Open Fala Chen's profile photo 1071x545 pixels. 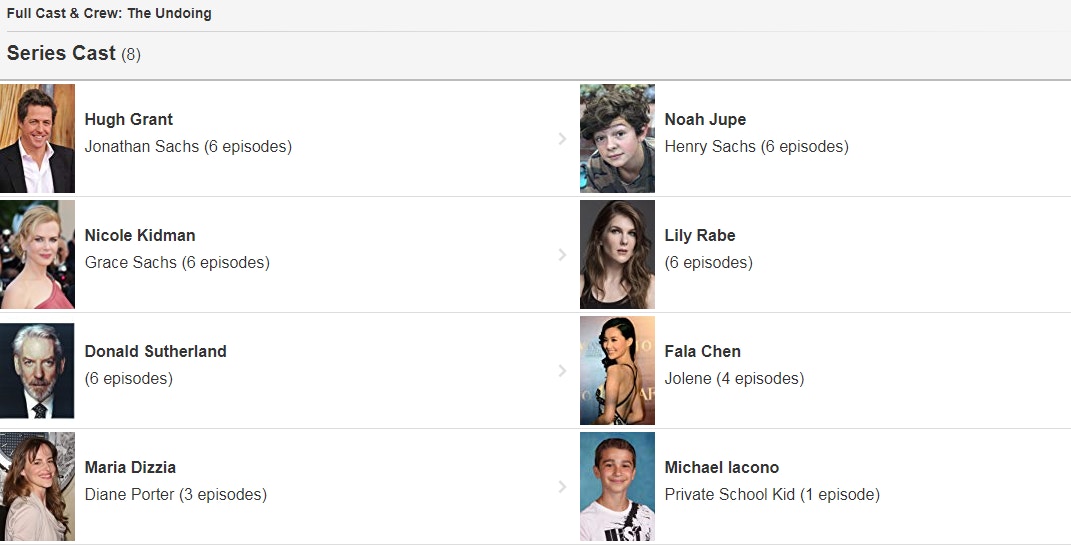[x=617, y=370]
